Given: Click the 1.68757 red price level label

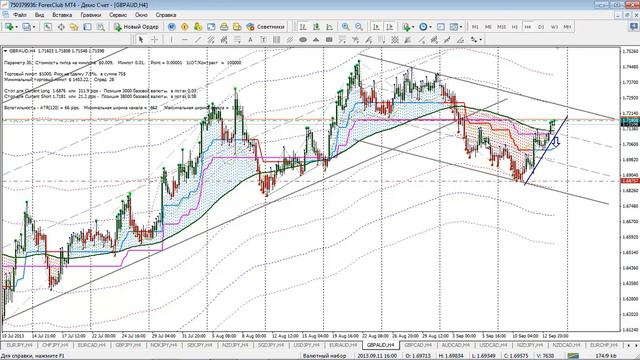Looking at the screenshot, I should (629, 181).
